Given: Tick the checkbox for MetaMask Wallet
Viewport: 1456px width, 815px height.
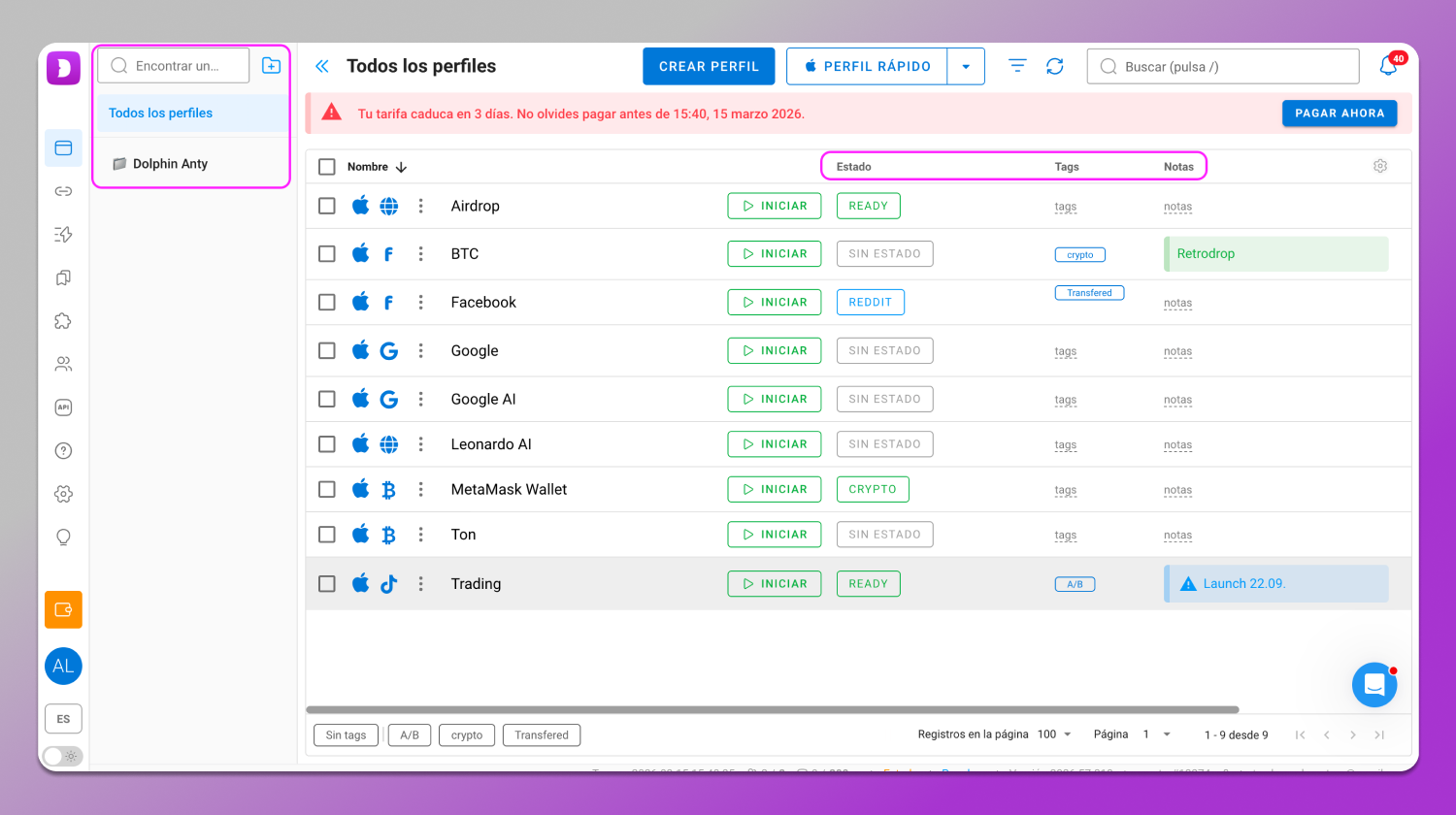Looking at the screenshot, I should [x=327, y=489].
